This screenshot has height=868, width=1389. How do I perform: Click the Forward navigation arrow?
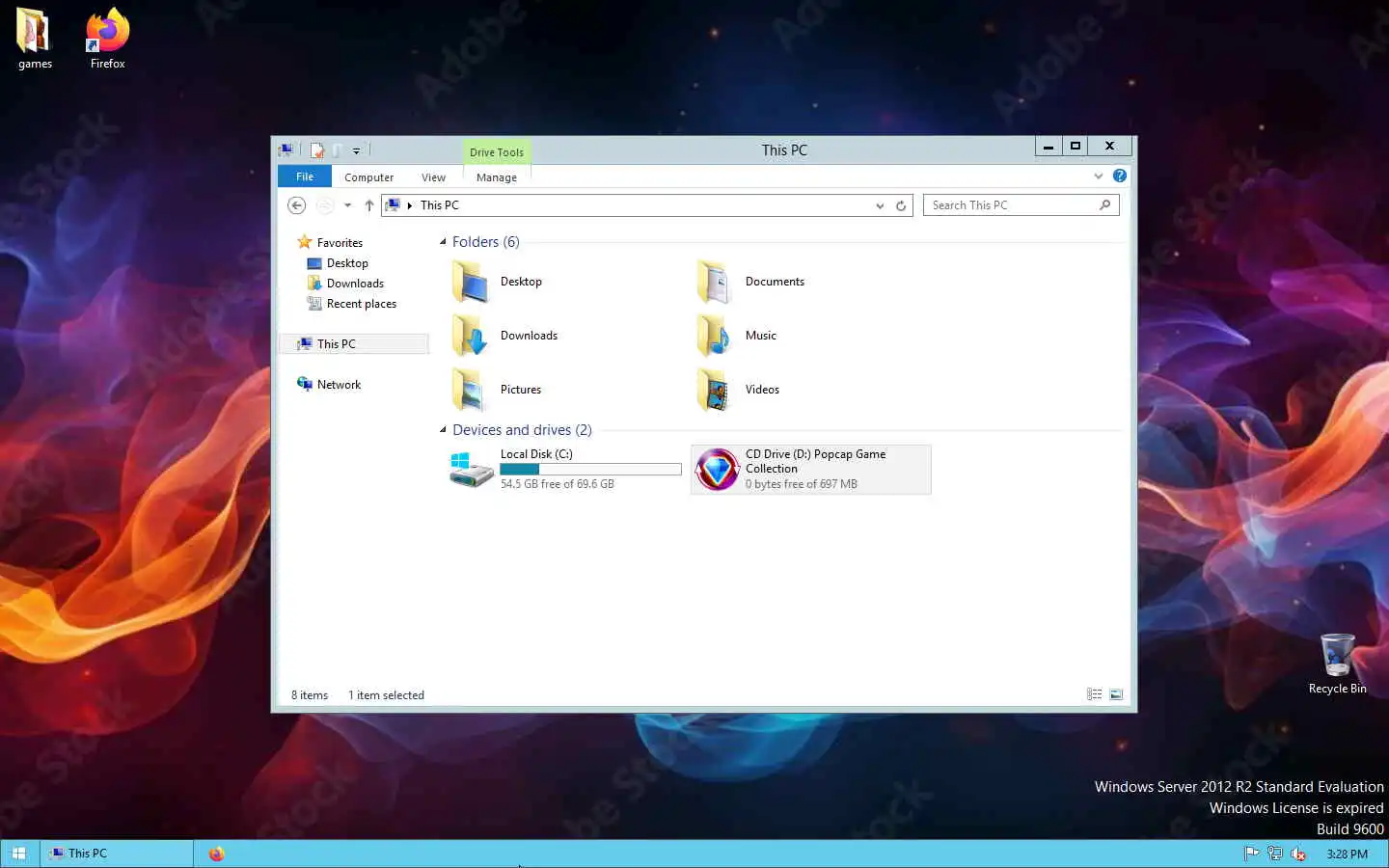[x=325, y=205]
